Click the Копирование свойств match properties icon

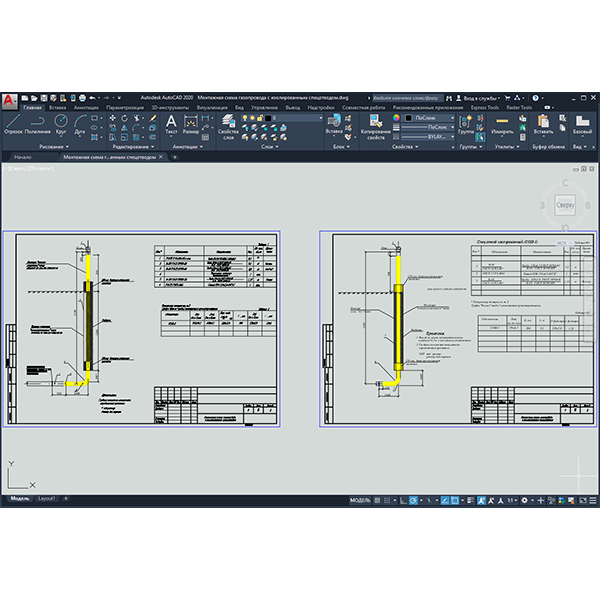pos(376,127)
